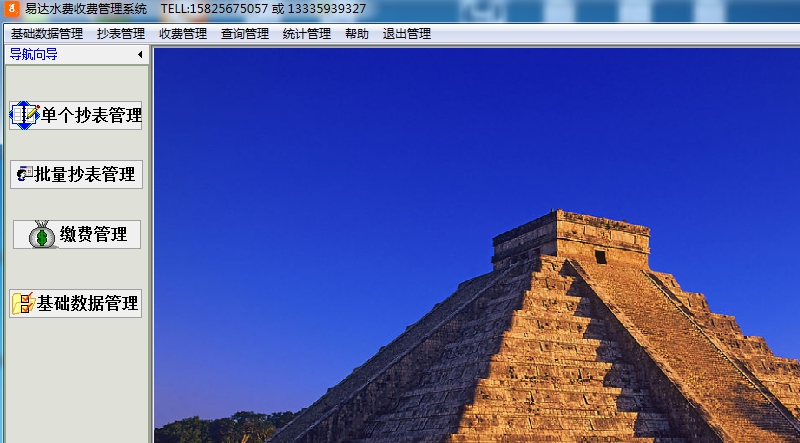Image resolution: width=800 pixels, height=443 pixels.
Task: Open the 退出管理 menu
Action: pyautogui.click(x=407, y=34)
